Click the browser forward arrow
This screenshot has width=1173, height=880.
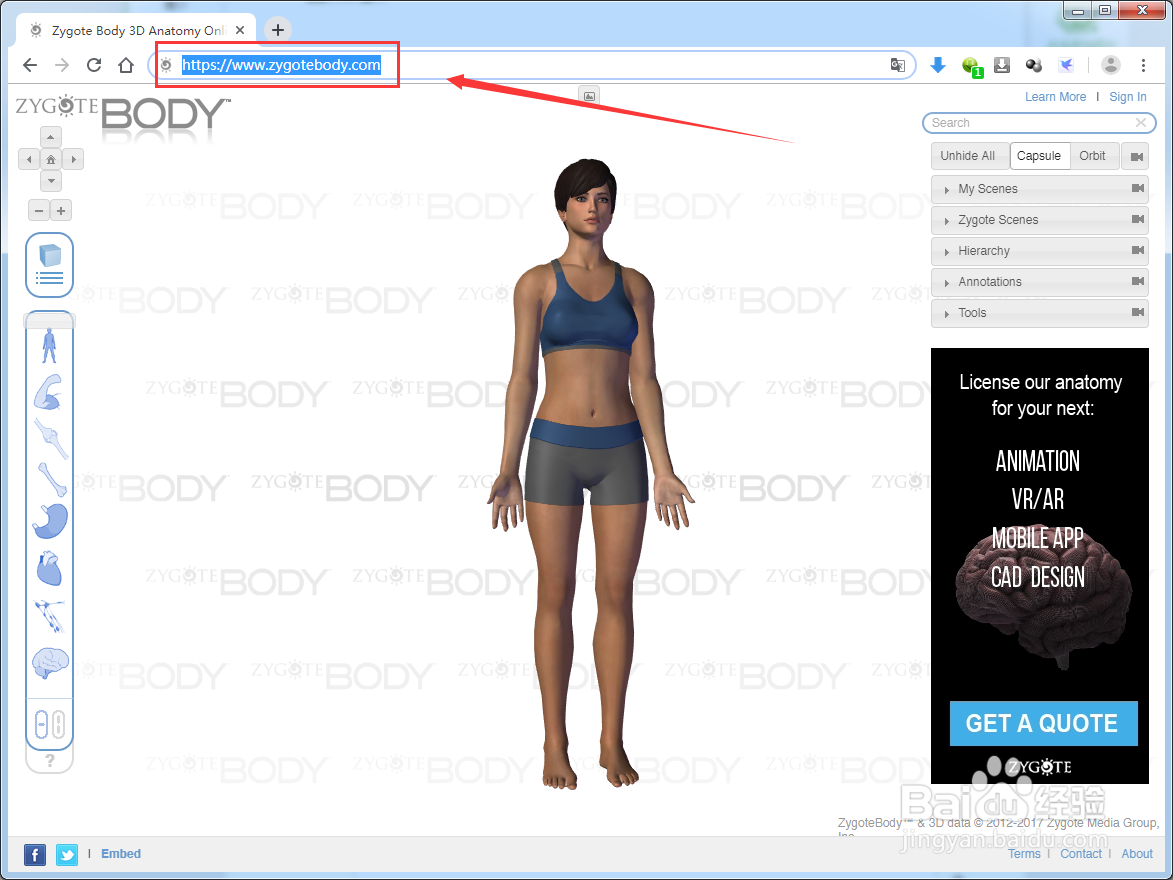click(x=62, y=65)
